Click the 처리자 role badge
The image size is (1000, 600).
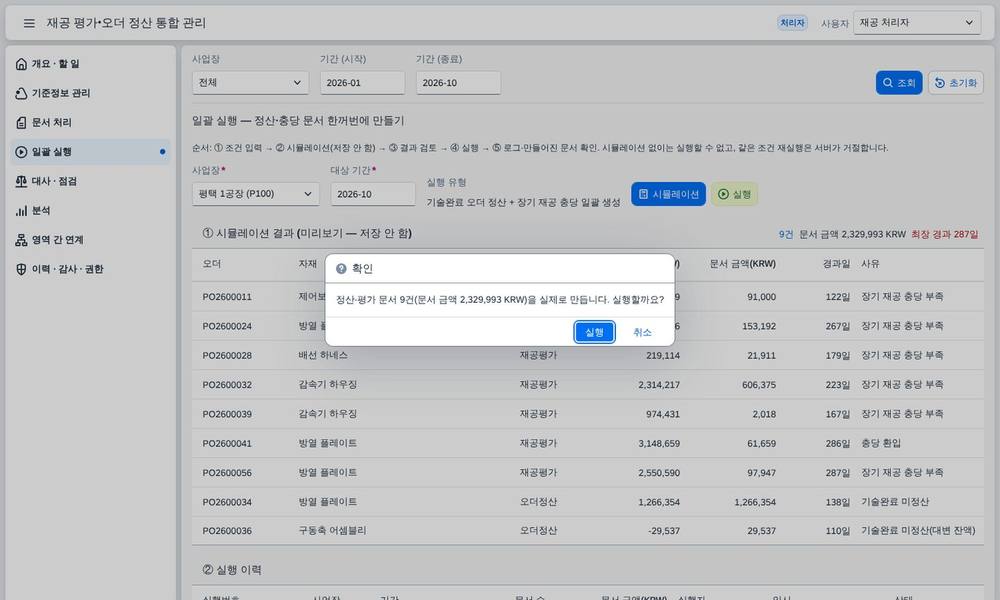792,23
